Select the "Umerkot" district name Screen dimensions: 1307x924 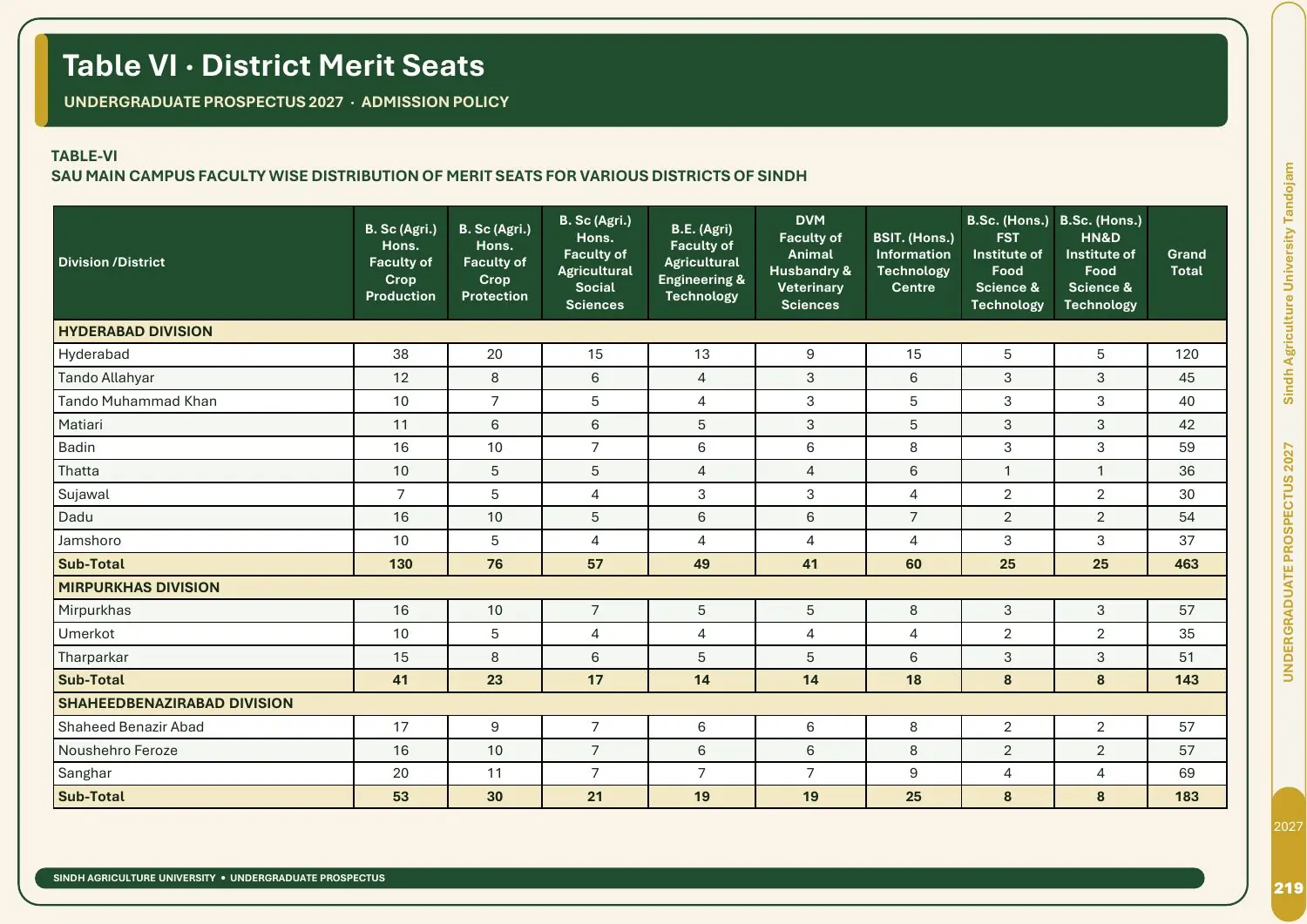coord(86,634)
